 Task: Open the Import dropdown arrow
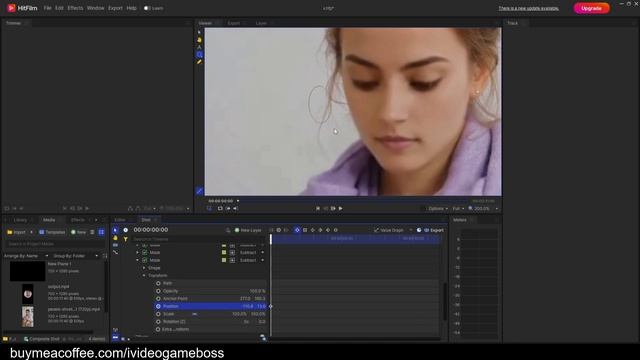click(31, 232)
